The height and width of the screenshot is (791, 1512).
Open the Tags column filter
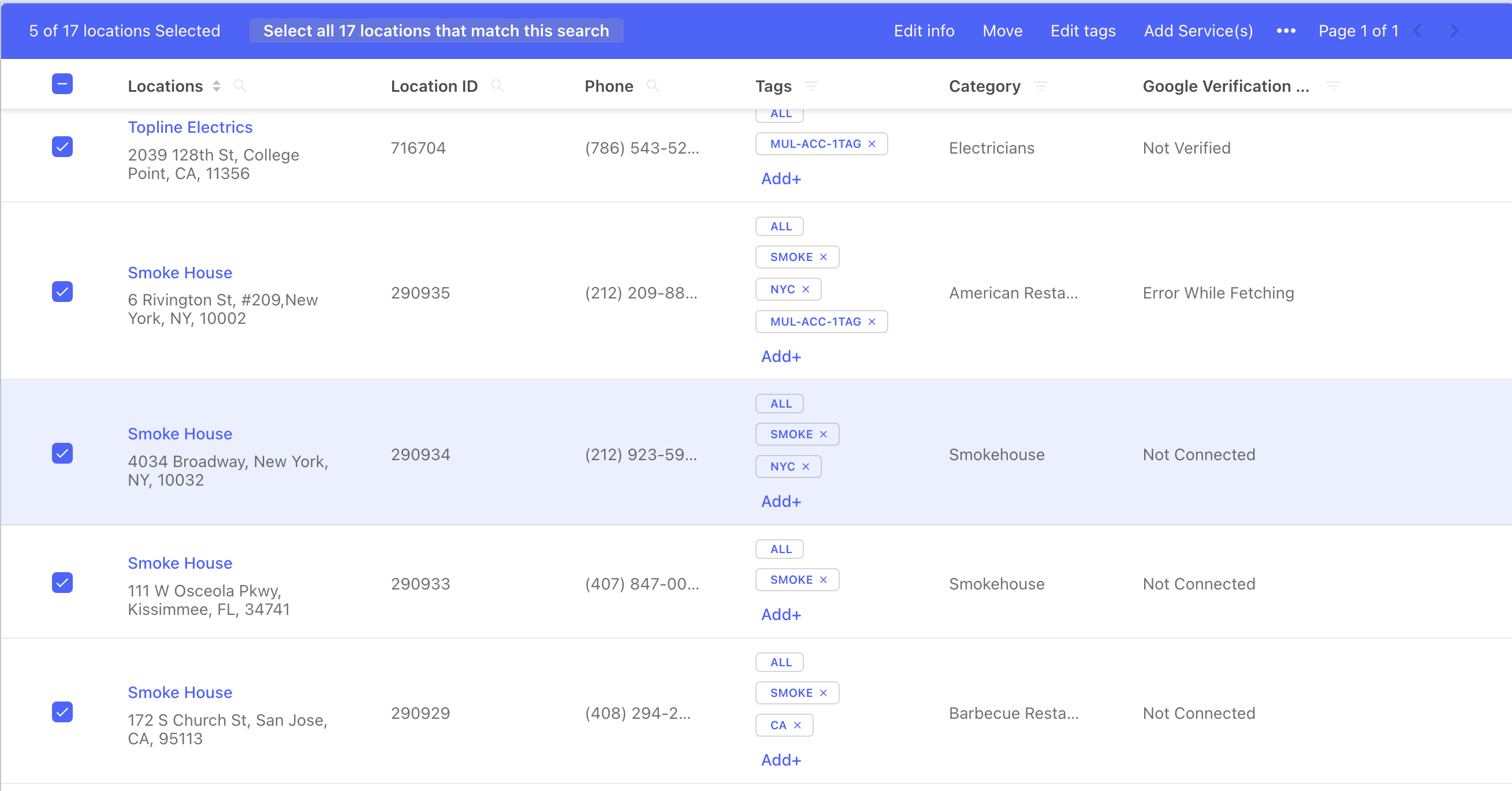811,86
